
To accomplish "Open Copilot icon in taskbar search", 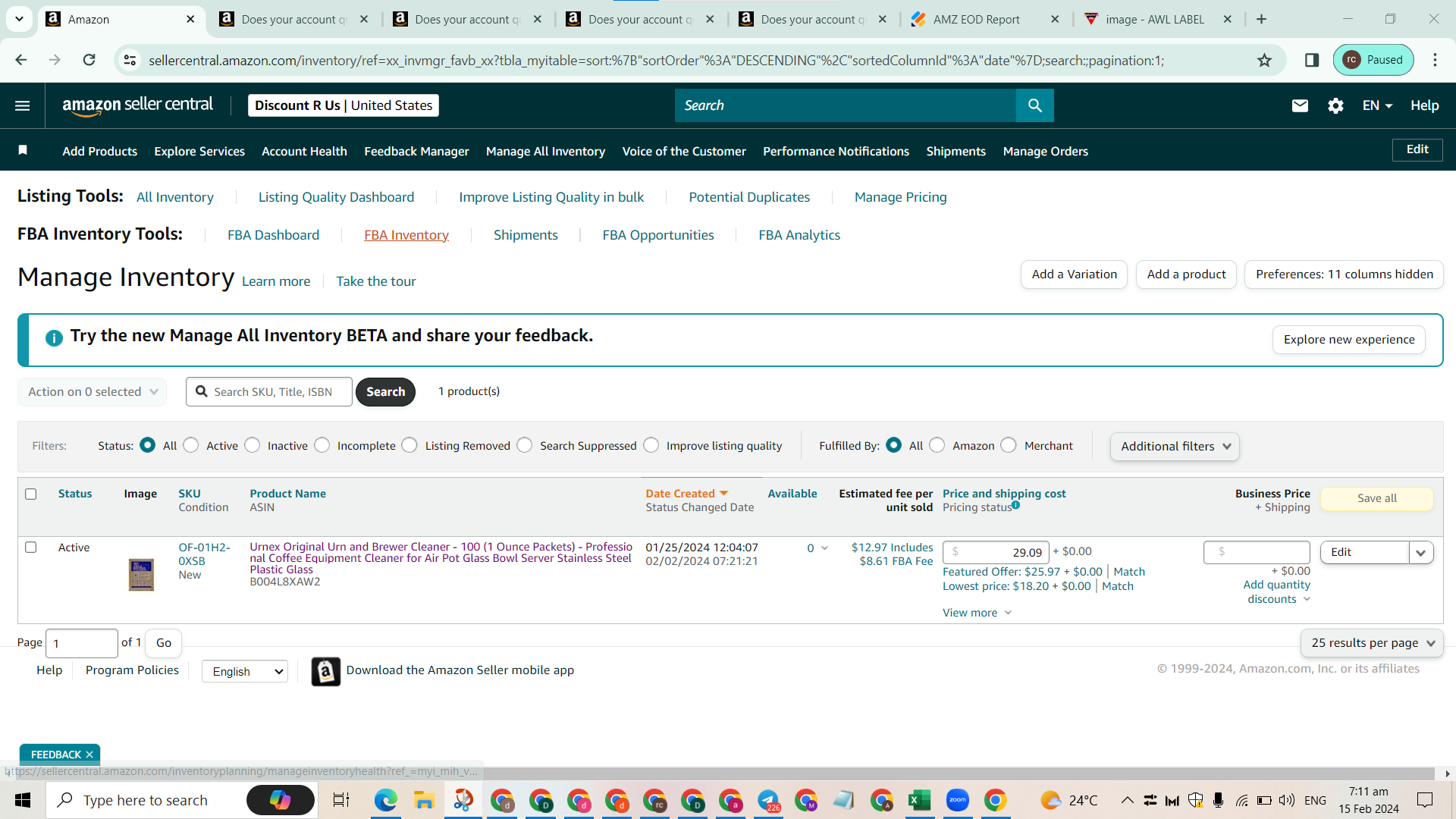I will click(x=281, y=800).
